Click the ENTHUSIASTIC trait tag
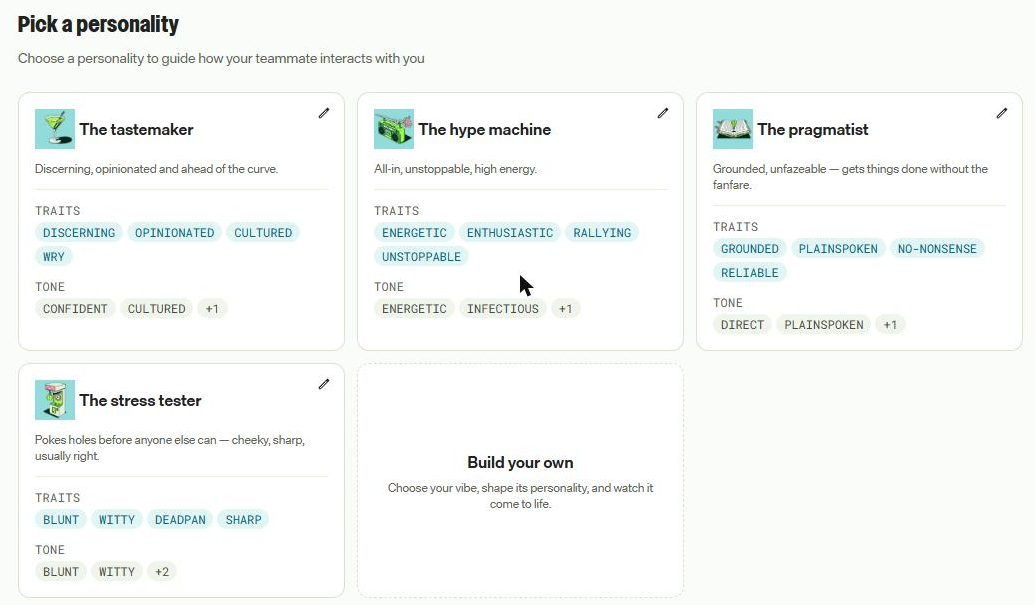 [510, 233]
